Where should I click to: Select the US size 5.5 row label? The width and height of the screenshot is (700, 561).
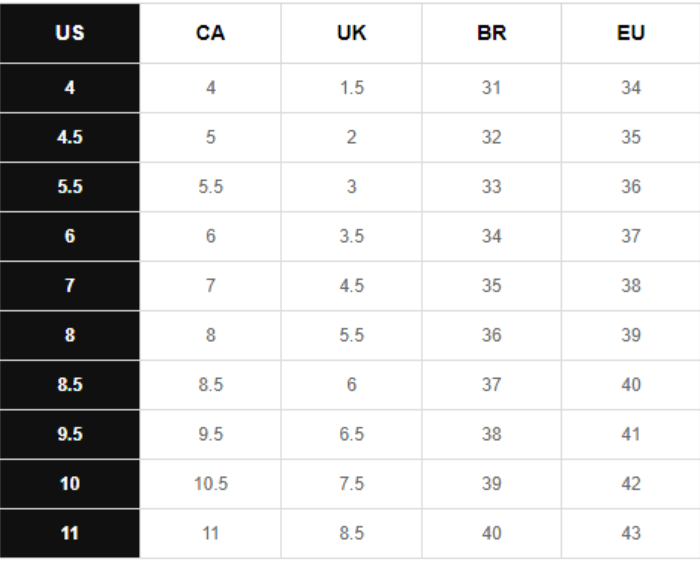pyautogui.click(x=70, y=187)
